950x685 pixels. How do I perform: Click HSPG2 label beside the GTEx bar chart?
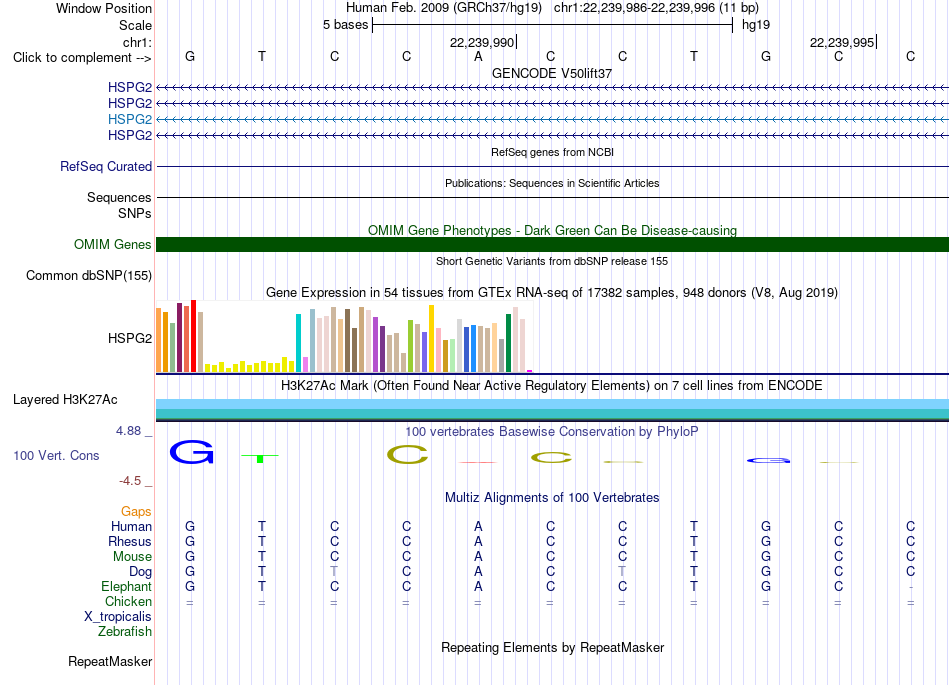point(130,338)
